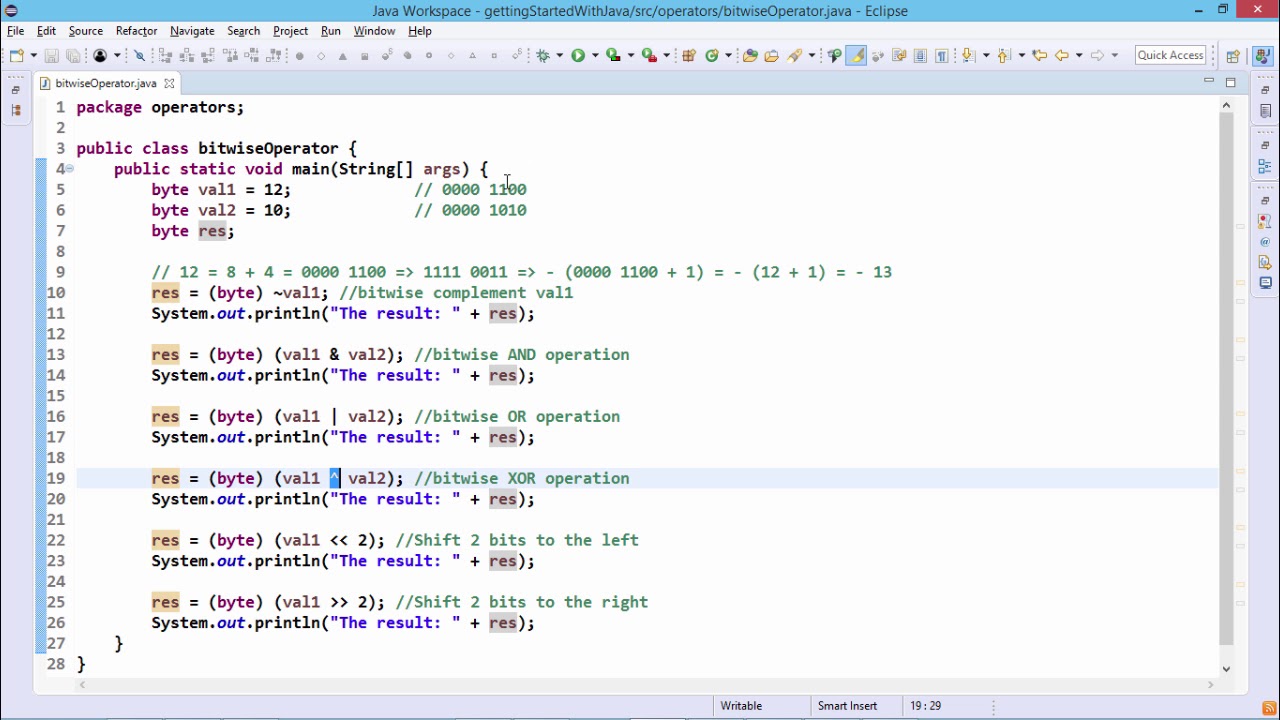Image resolution: width=1280 pixels, height=720 pixels.
Task: Open the Problems view icon
Action: pyautogui.click(x=1265, y=221)
